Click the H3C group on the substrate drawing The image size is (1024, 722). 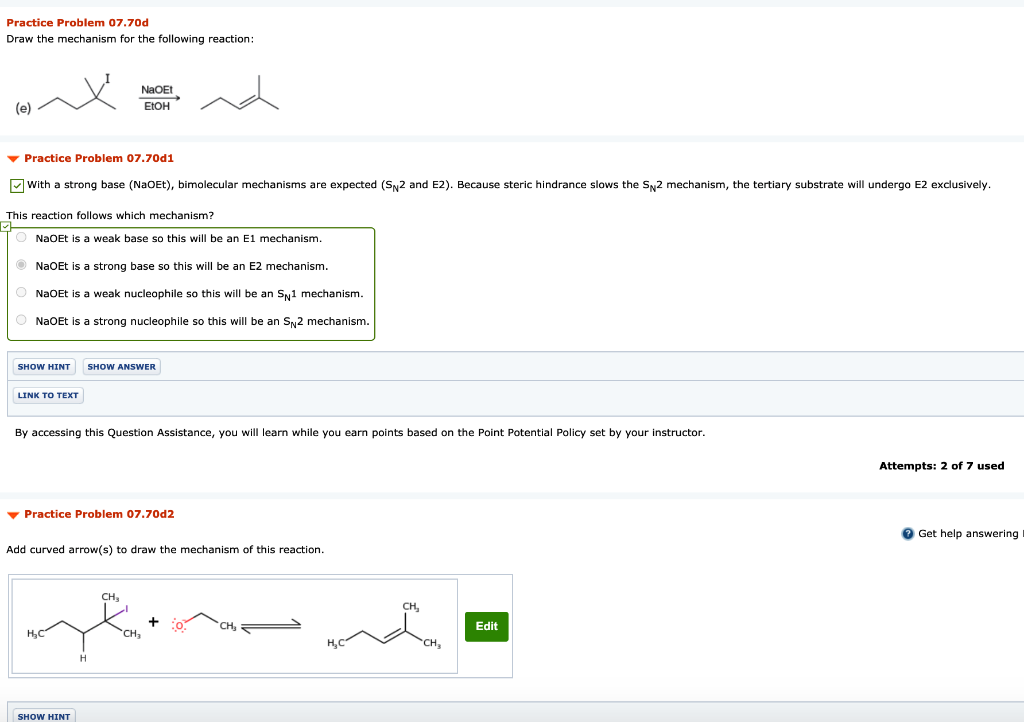35,633
